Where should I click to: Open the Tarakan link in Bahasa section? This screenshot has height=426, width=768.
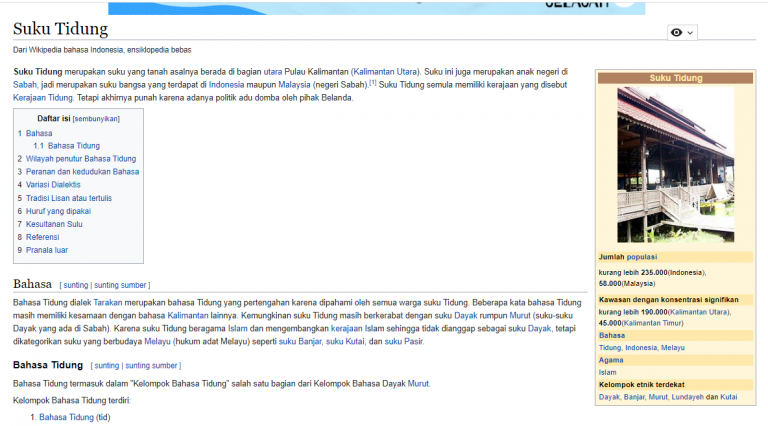click(x=107, y=303)
